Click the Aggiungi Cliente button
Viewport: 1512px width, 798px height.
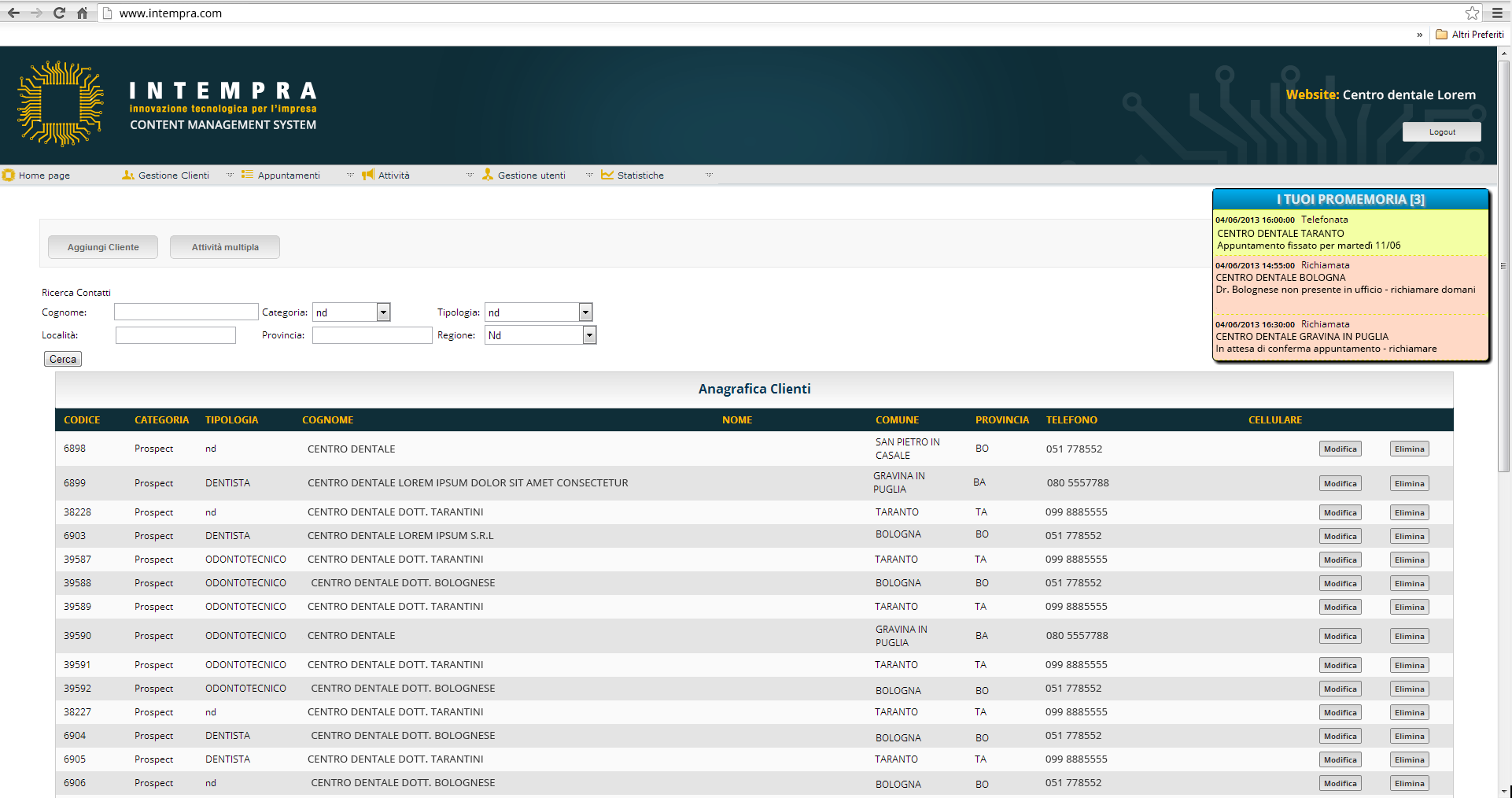point(103,247)
